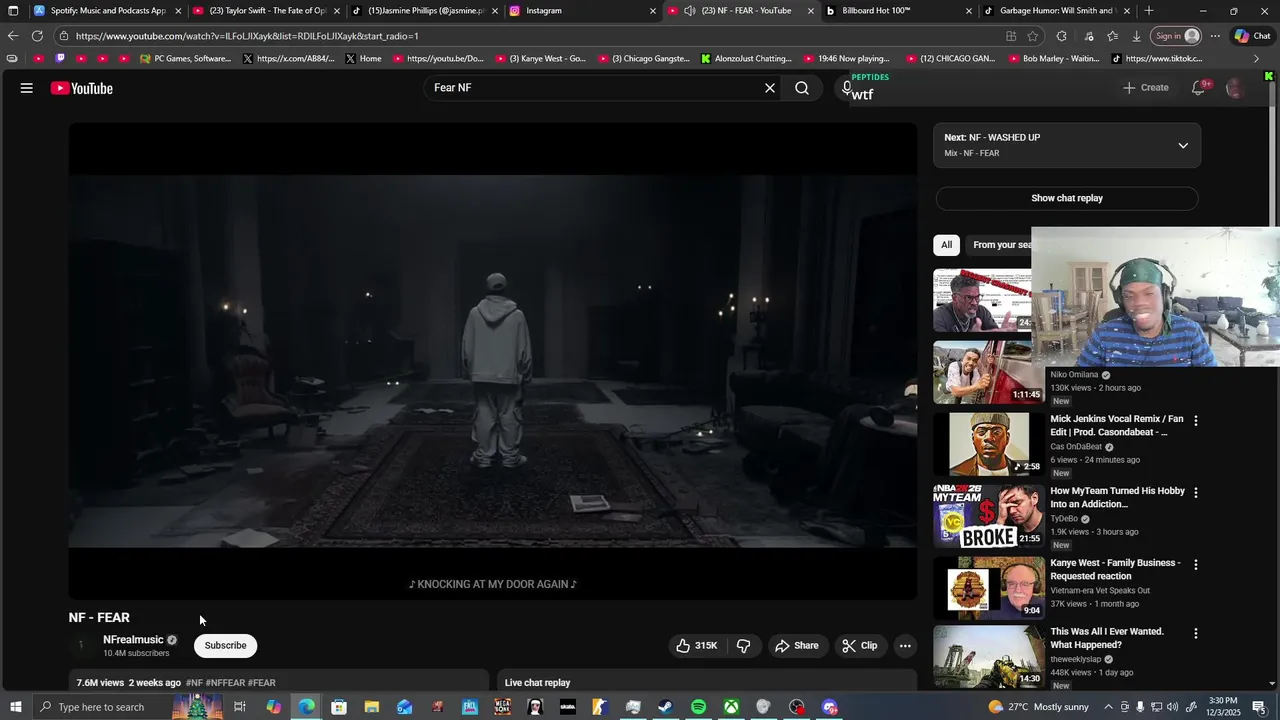Reload the current page
Image resolution: width=1280 pixels, height=720 pixels.
pyautogui.click(x=37, y=36)
